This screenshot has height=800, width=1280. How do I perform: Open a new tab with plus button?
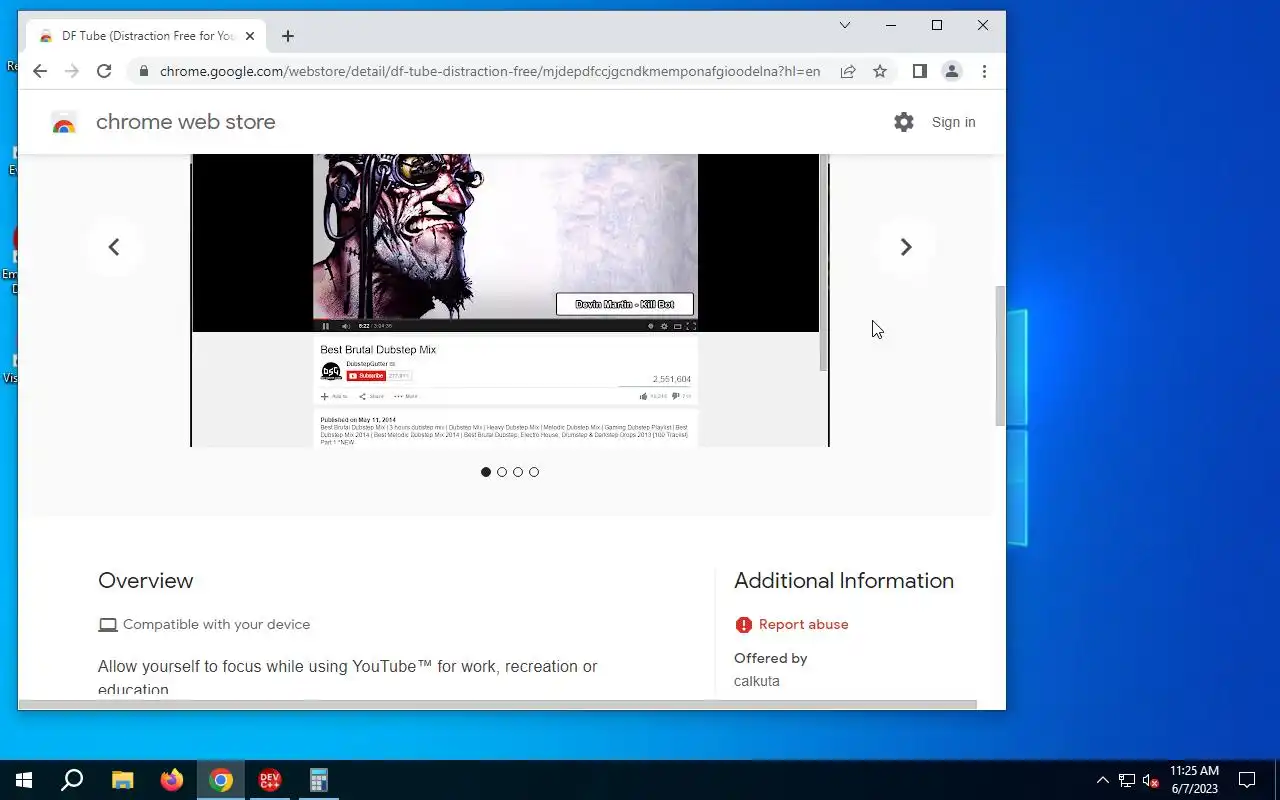coord(288,36)
